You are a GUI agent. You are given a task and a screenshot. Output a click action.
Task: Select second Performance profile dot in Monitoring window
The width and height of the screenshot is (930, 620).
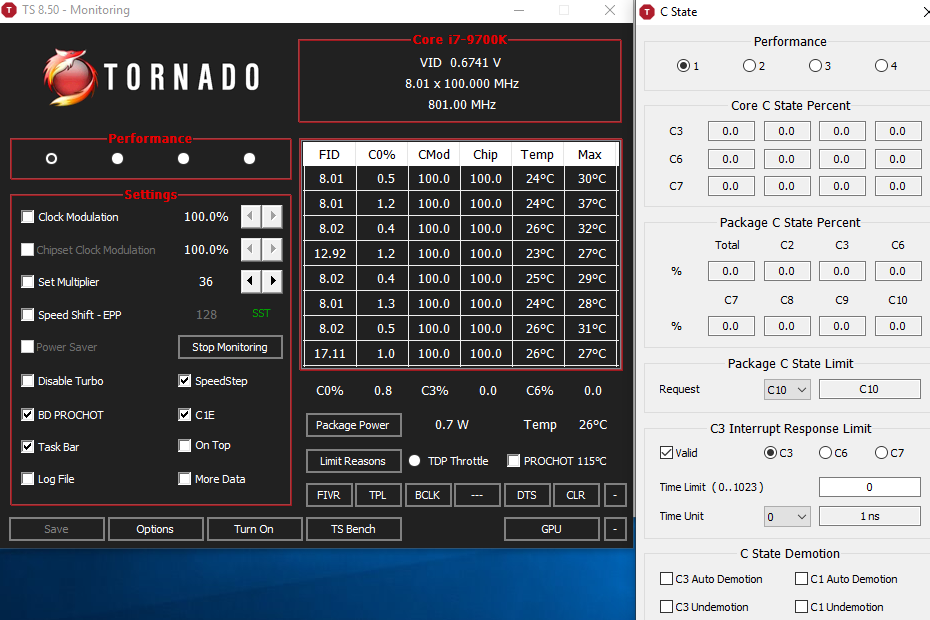(117, 158)
